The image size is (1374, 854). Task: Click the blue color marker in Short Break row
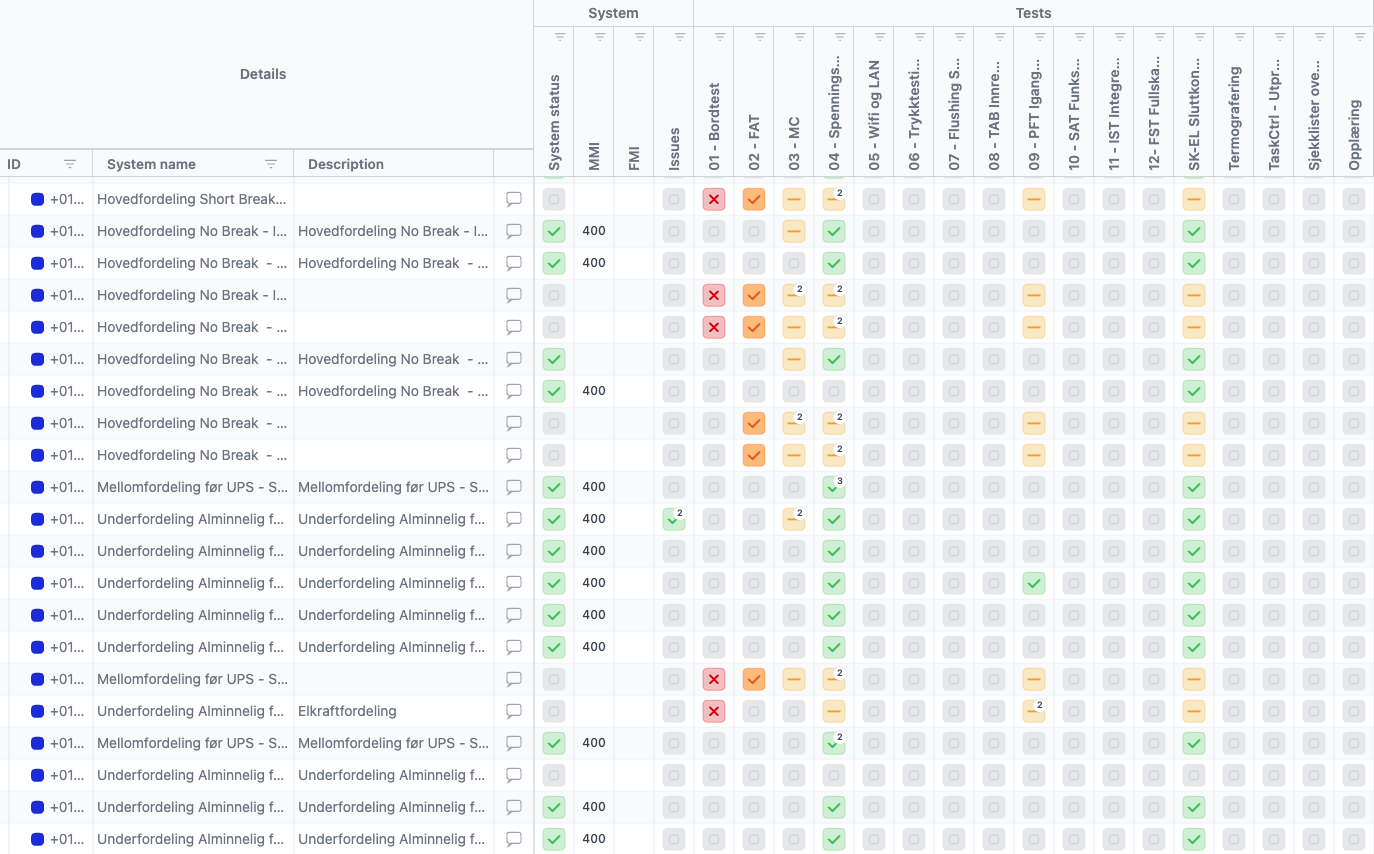coord(38,199)
